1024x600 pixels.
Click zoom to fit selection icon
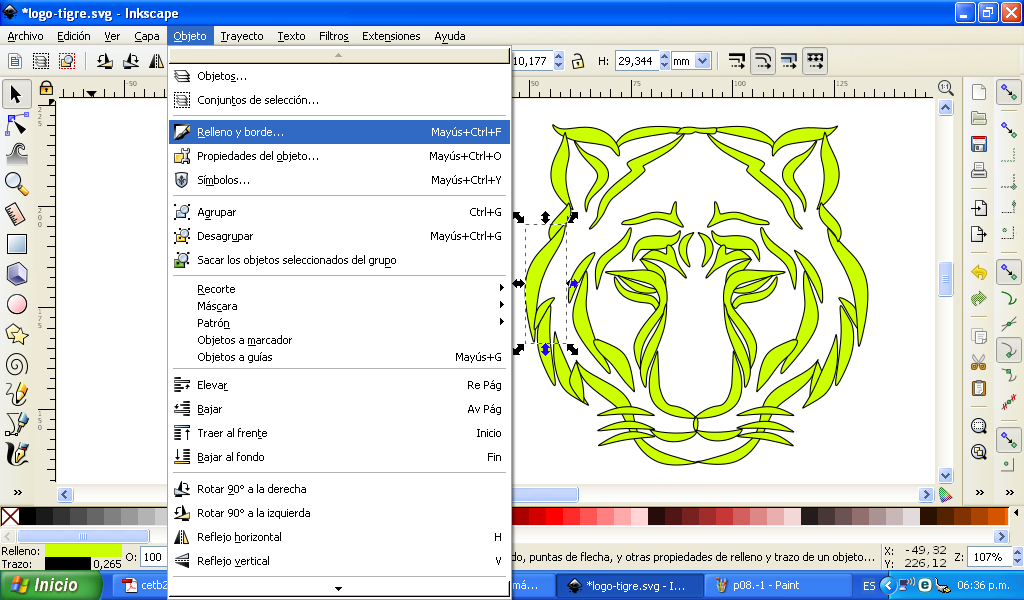978,426
